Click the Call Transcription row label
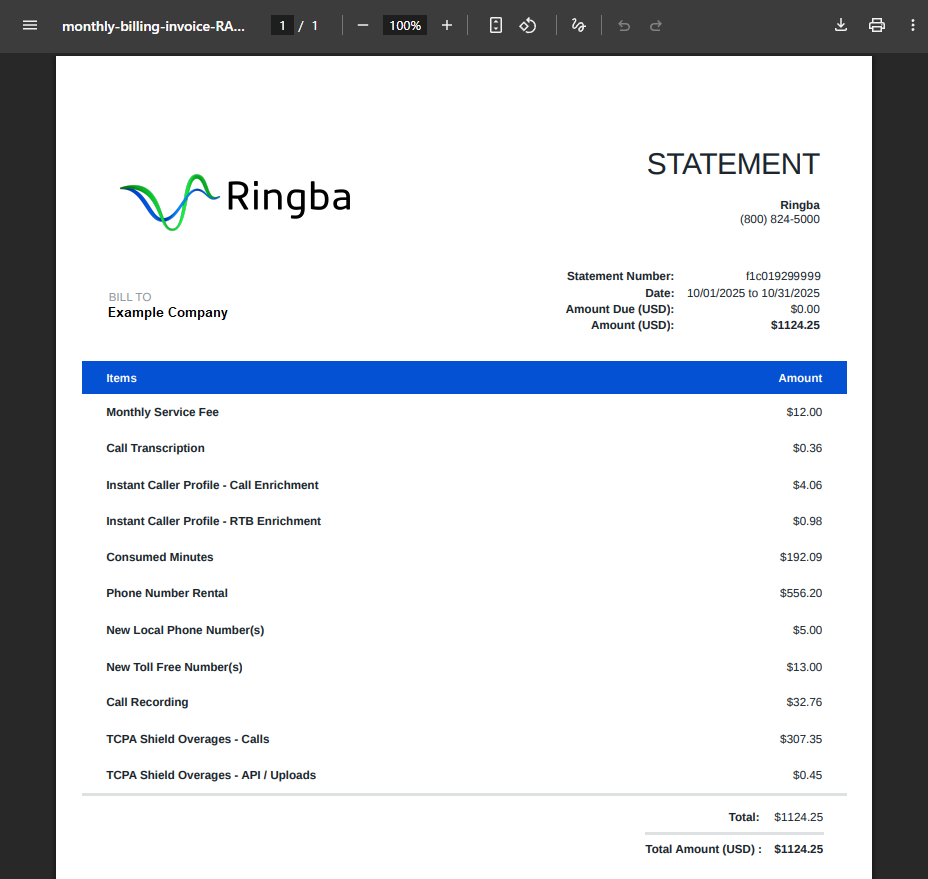 pos(155,448)
